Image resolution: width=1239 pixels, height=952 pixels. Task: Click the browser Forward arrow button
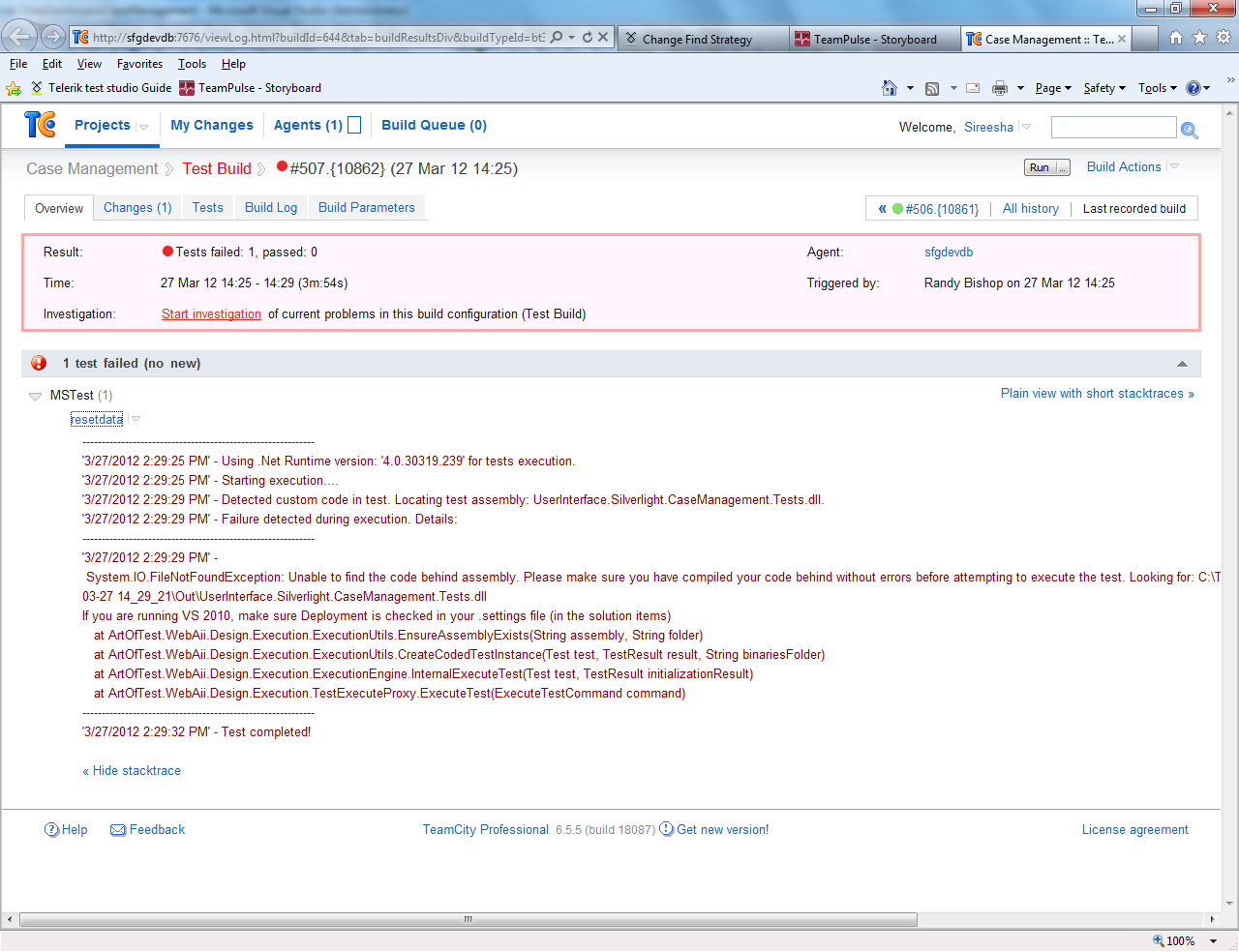click(52, 38)
